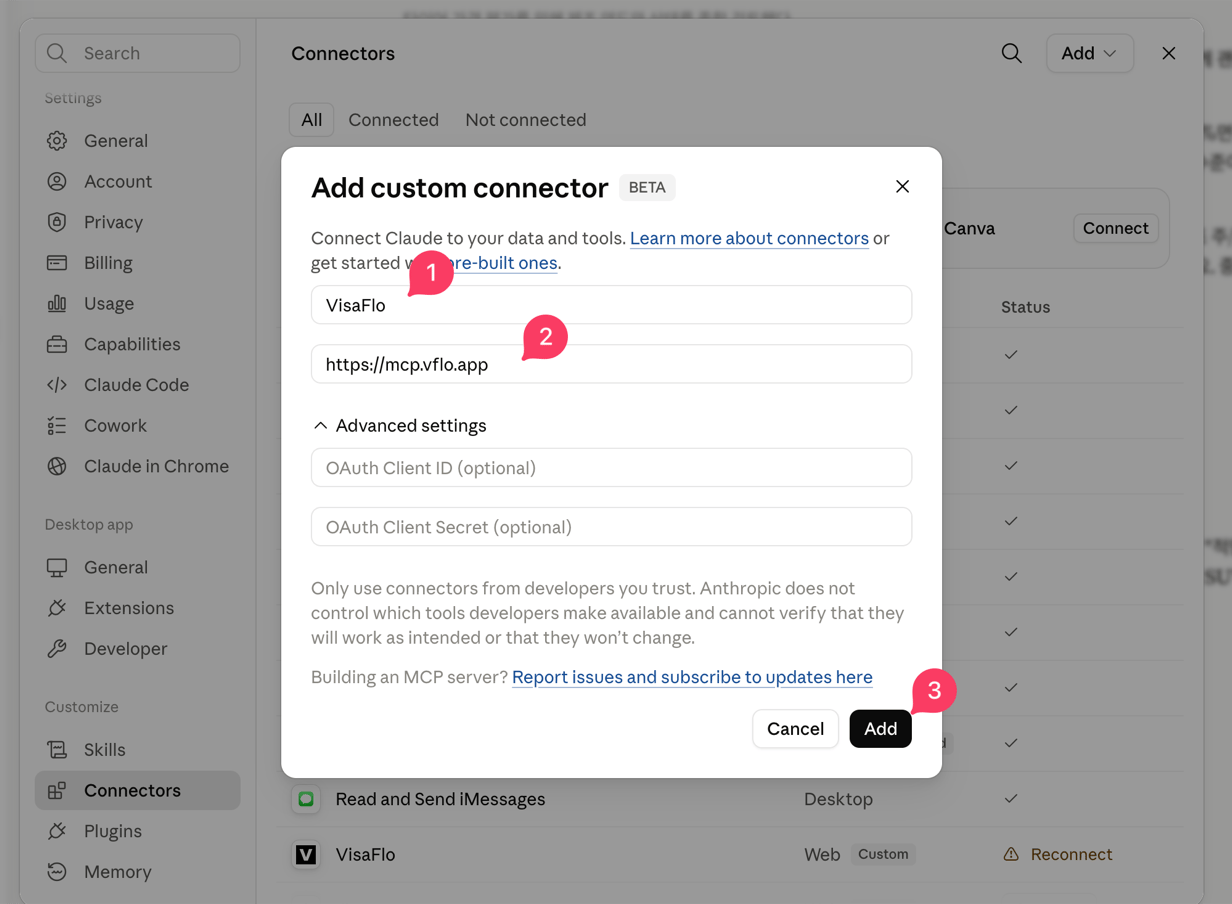This screenshot has width=1232, height=904.
Task: Click the Connect button for Canva
Action: (1116, 228)
